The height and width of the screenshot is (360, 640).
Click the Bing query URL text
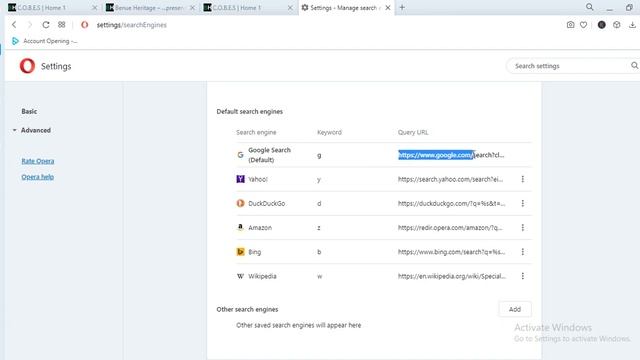pos(451,252)
